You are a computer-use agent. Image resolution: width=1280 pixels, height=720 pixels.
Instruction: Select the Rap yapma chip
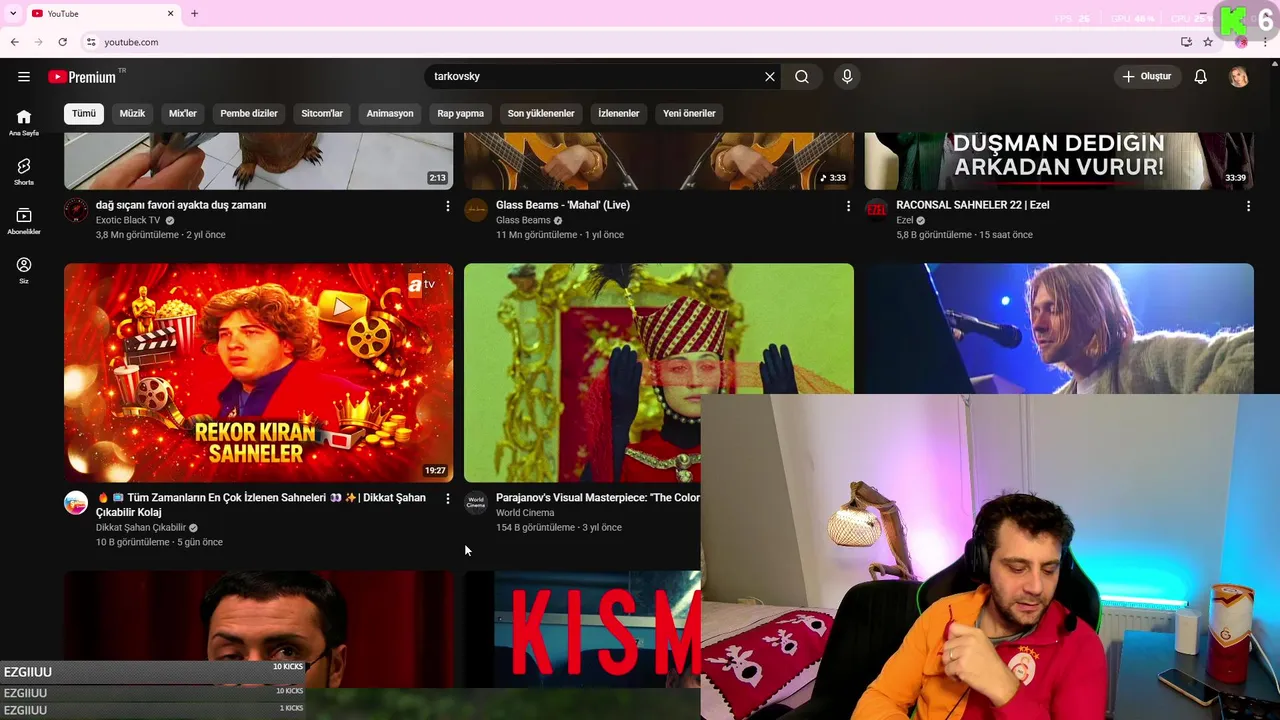coord(461,113)
